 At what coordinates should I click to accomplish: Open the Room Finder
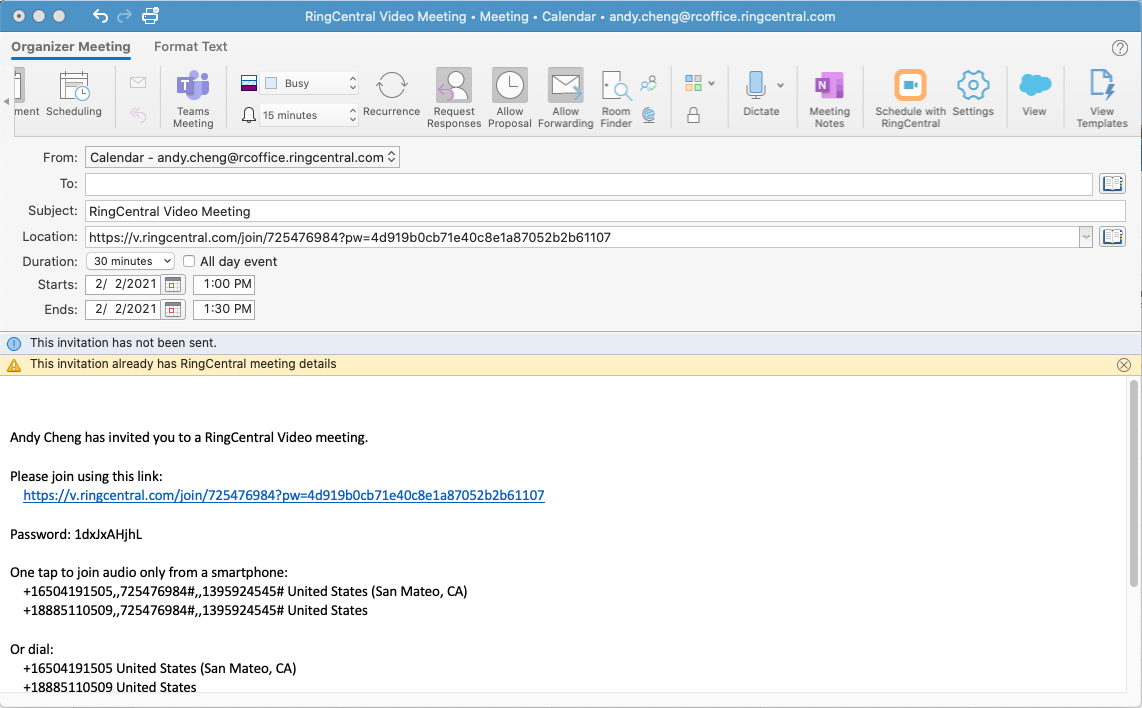(x=616, y=98)
